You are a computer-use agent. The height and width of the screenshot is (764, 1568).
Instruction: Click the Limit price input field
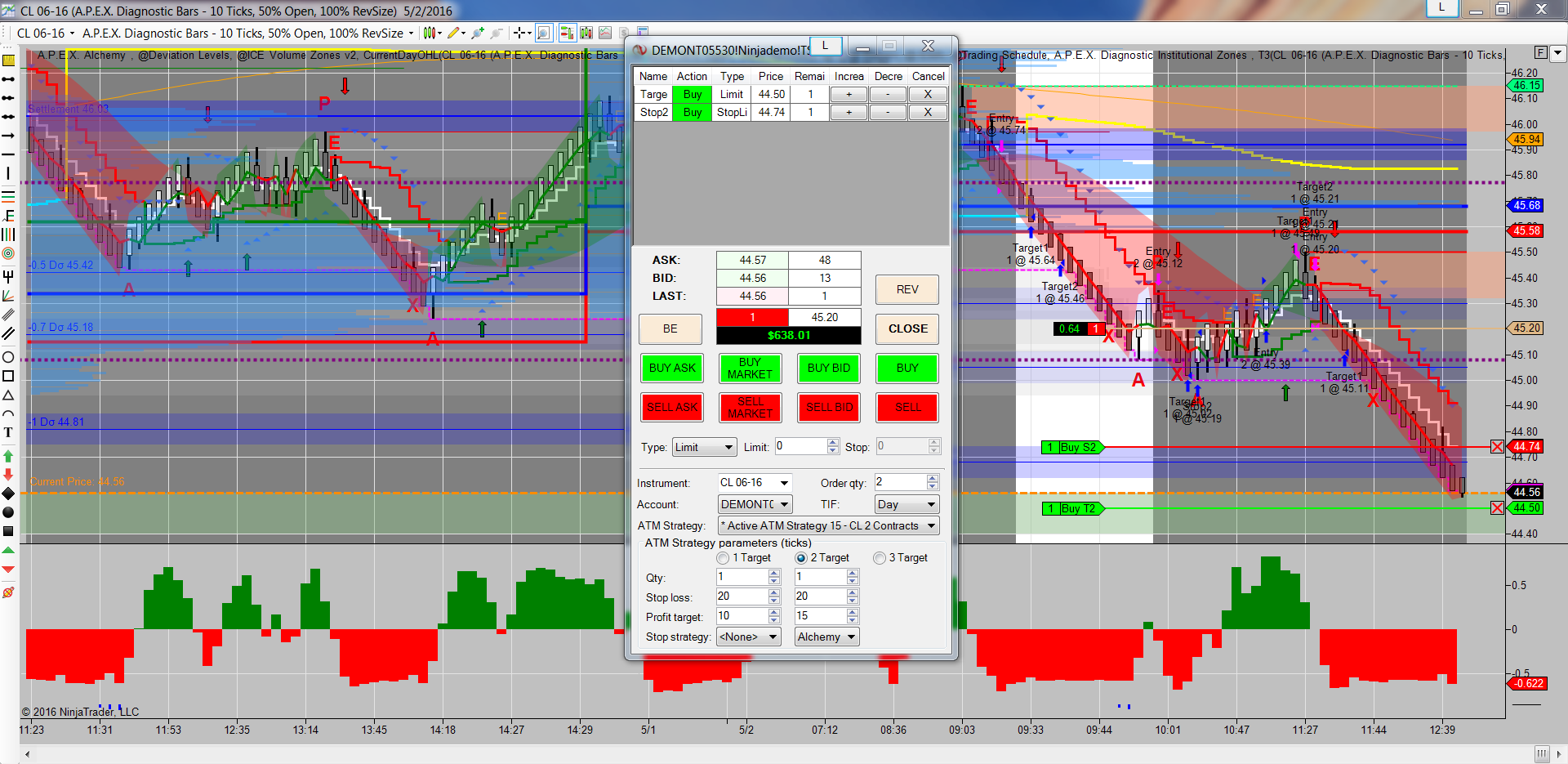(x=800, y=446)
